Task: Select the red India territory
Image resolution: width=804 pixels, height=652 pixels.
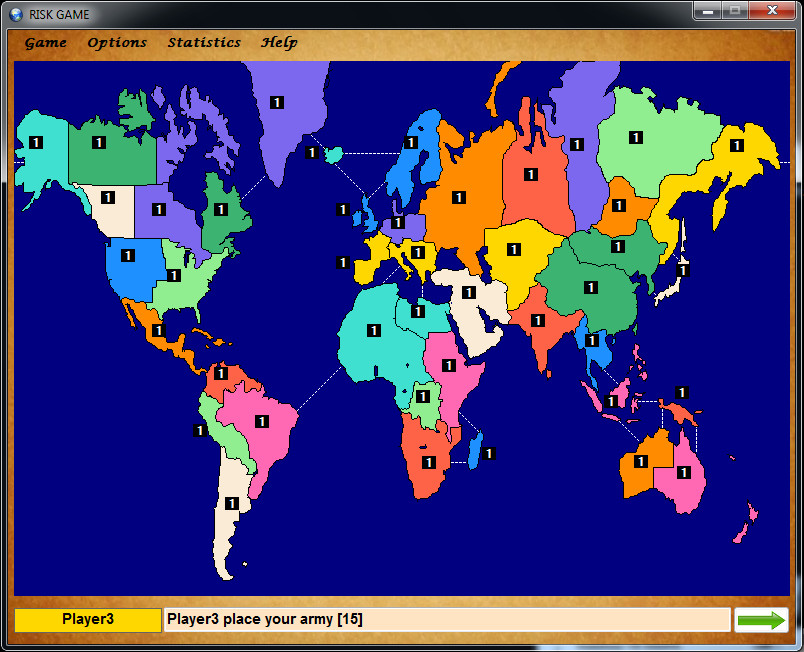Action: [x=537, y=320]
